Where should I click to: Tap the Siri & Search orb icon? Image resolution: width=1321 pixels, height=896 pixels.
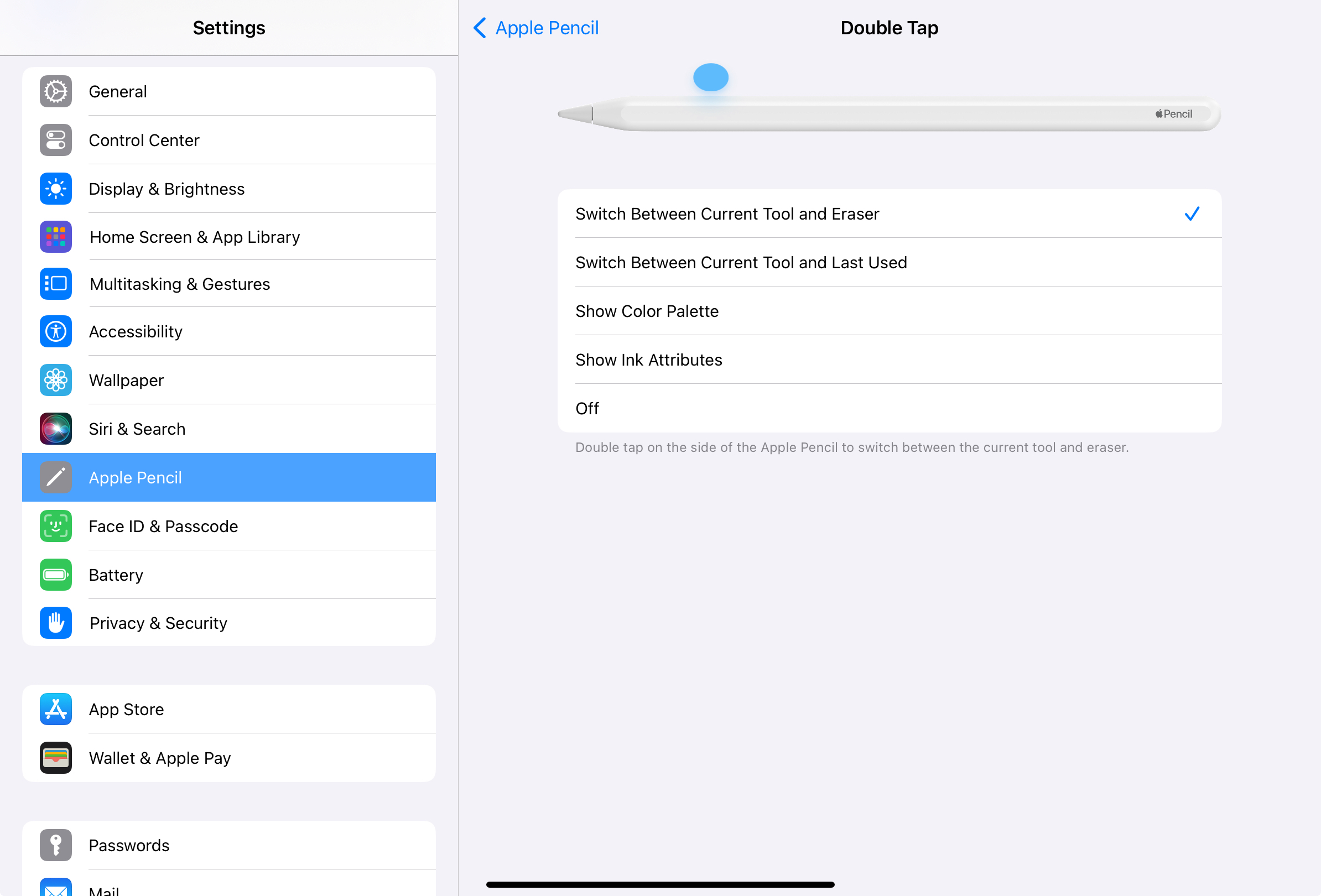[56, 429]
